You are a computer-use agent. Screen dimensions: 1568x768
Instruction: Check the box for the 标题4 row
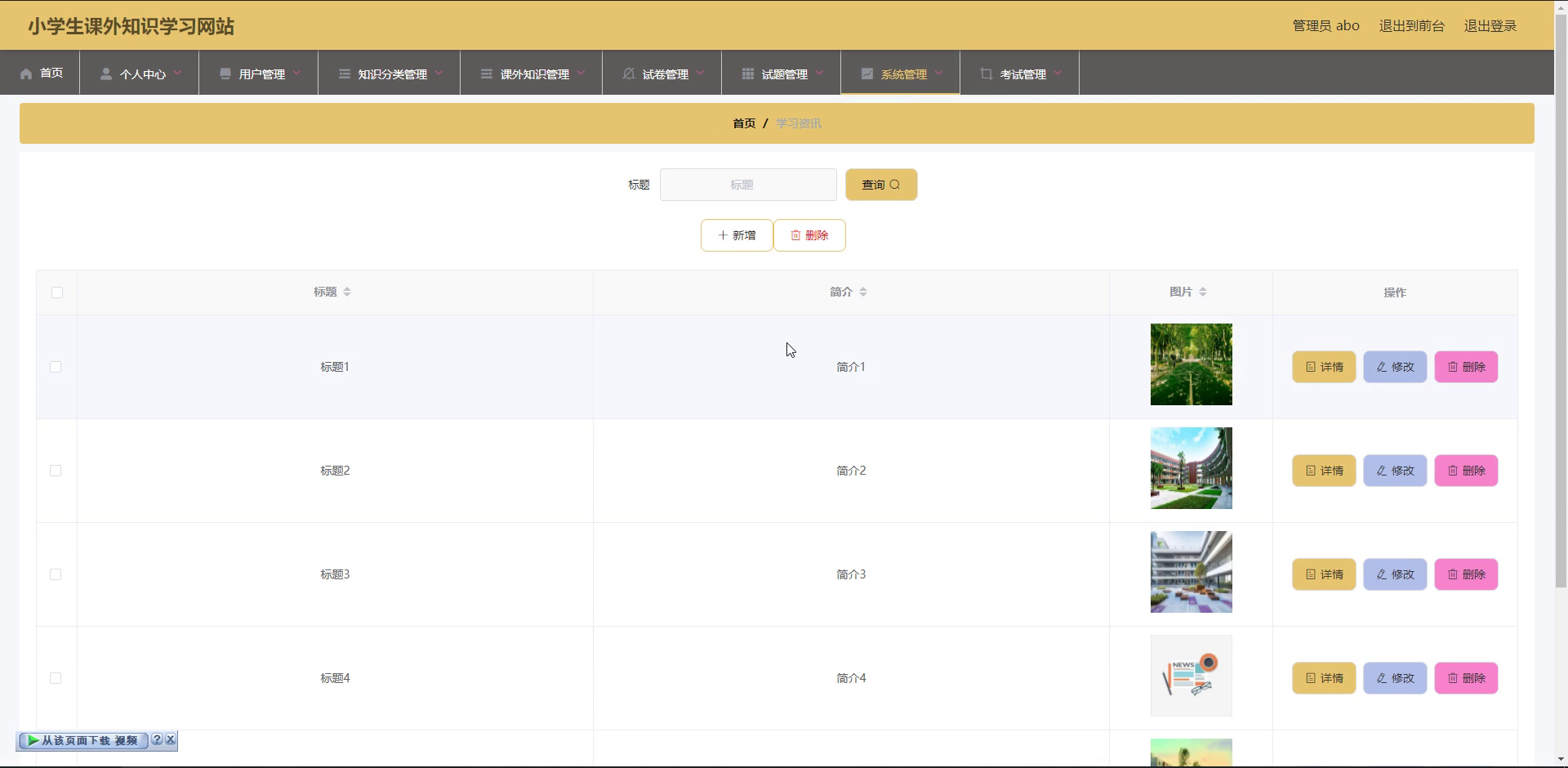click(56, 678)
